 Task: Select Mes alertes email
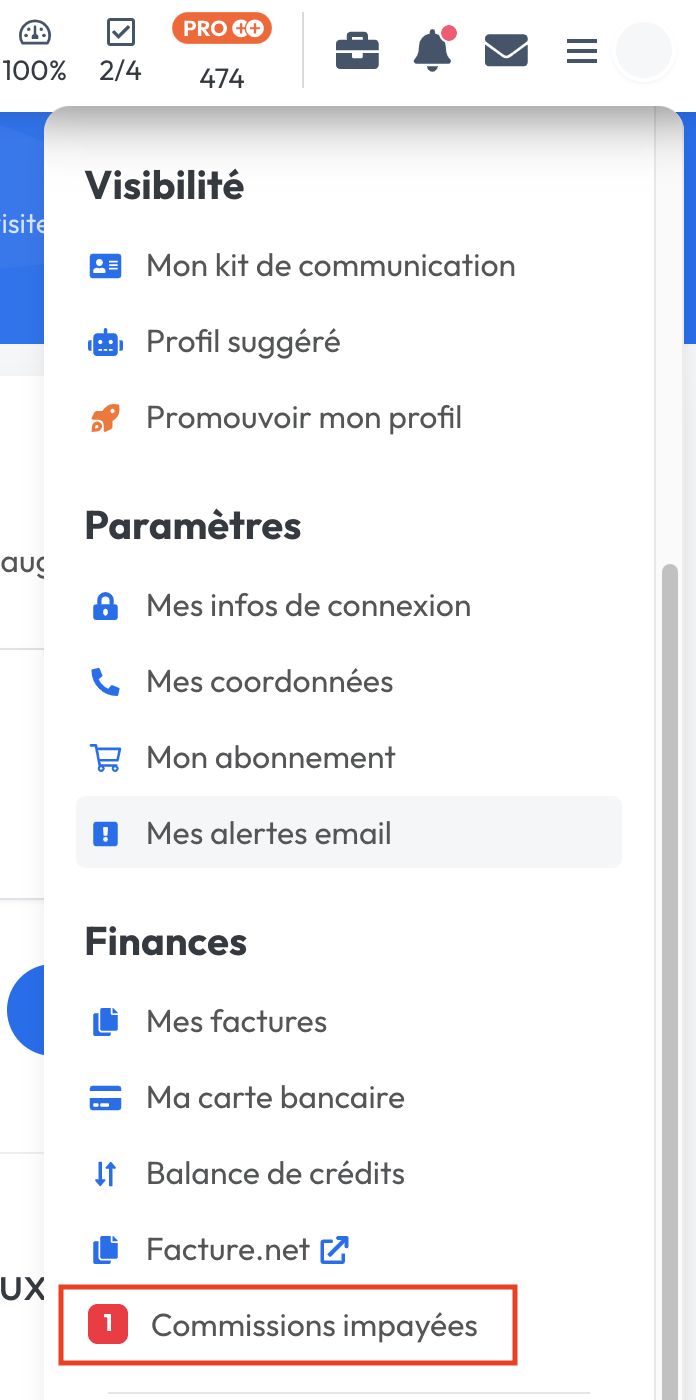click(x=268, y=834)
